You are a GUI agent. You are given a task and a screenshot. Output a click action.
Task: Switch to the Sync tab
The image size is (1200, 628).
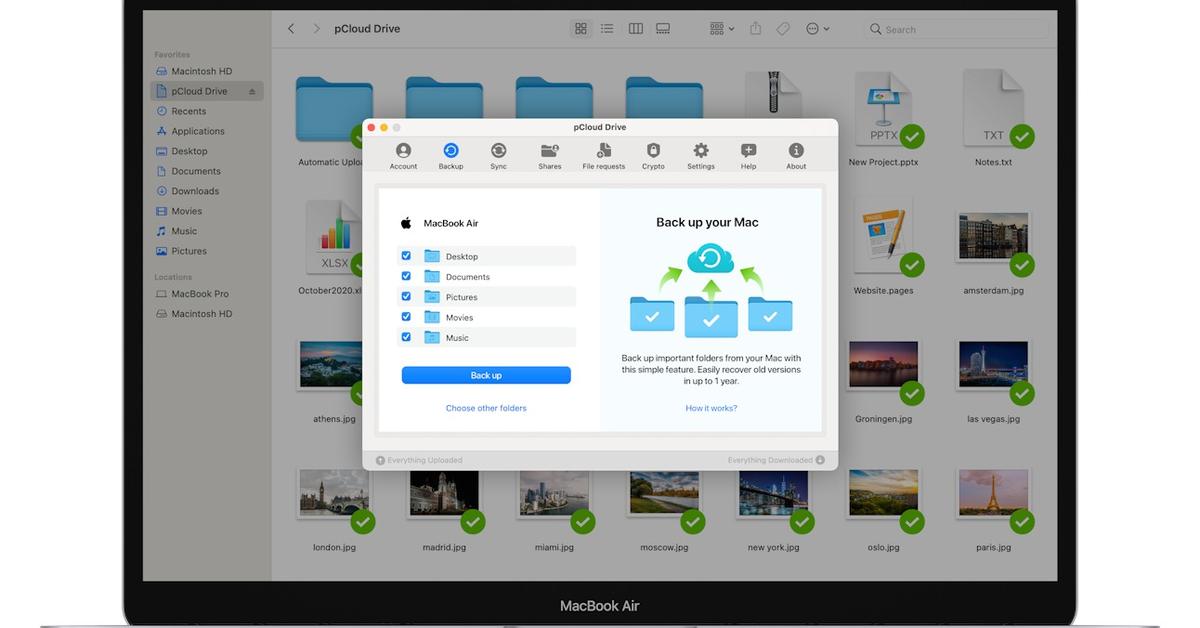click(x=498, y=155)
